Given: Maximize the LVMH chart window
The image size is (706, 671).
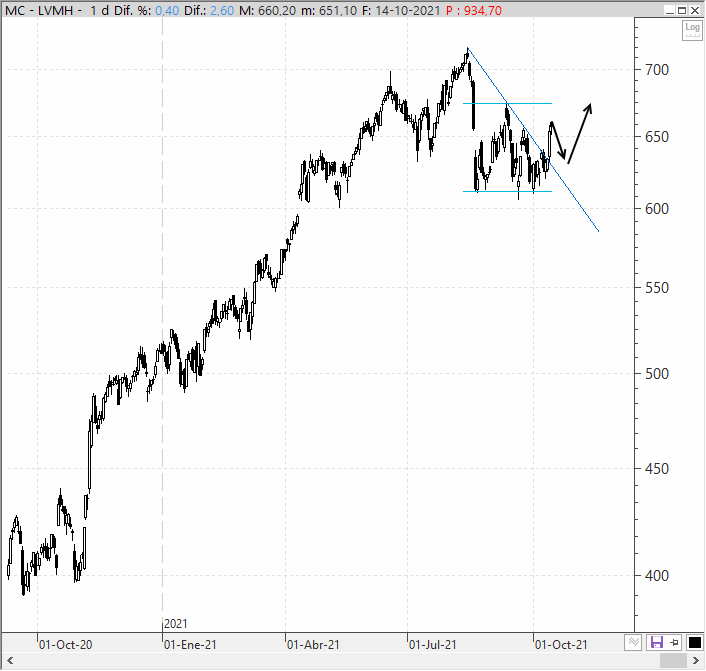Looking at the screenshot, I should [x=683, y=10].
